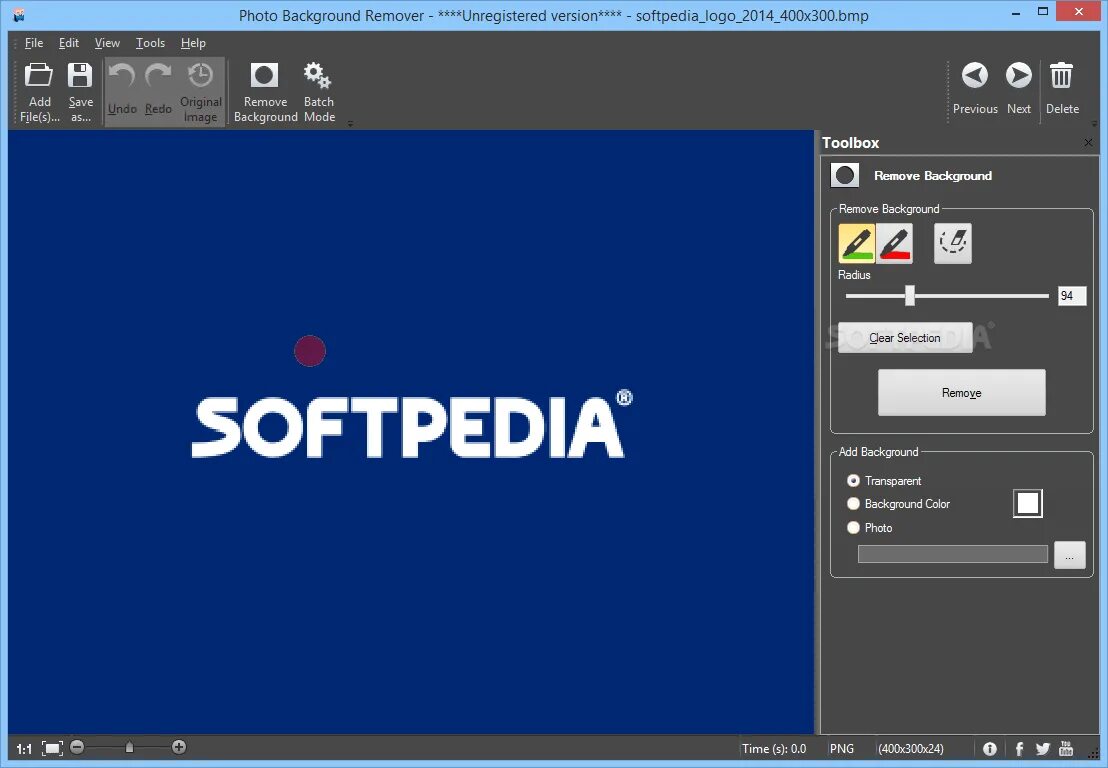Viewport: 1108px width, 768px height.
Task: Open the Facebook icon in status bar
Action: click(x=1019, y=749)
